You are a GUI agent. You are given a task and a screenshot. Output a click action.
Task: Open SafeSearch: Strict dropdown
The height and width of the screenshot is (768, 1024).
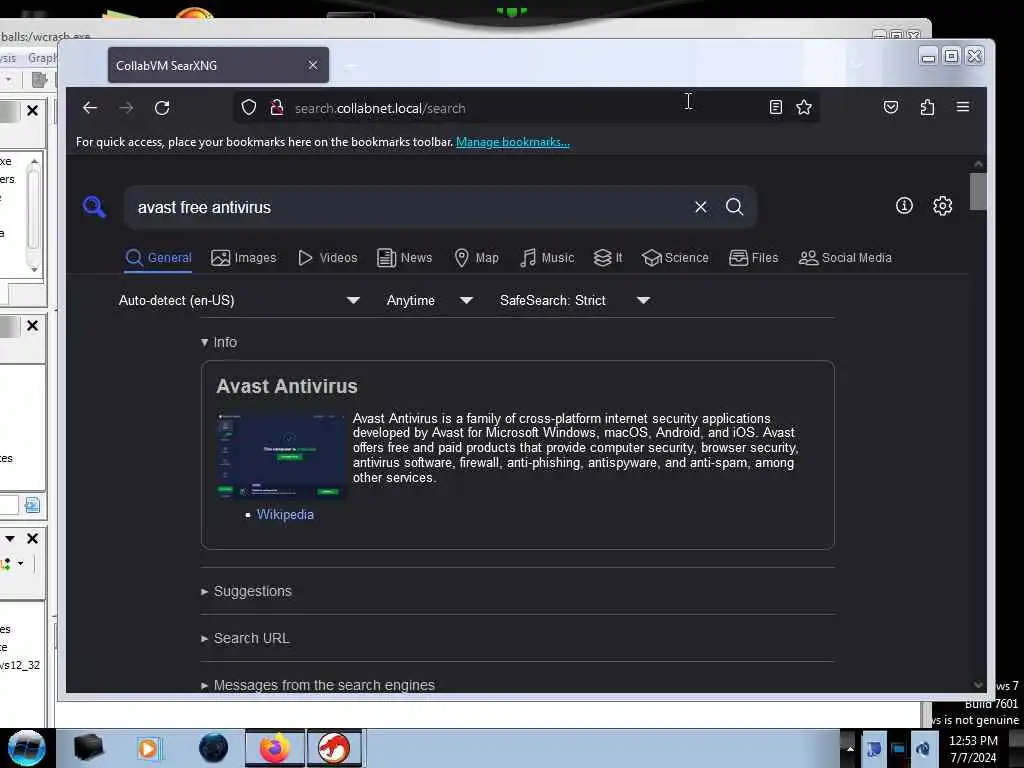pyautogui.click(x=575, y=300)
